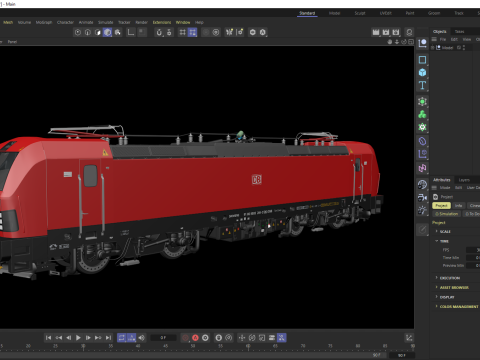Screen dimensions: 480x360
Task: Switch to the Takes tab
Action: point(459,31)
